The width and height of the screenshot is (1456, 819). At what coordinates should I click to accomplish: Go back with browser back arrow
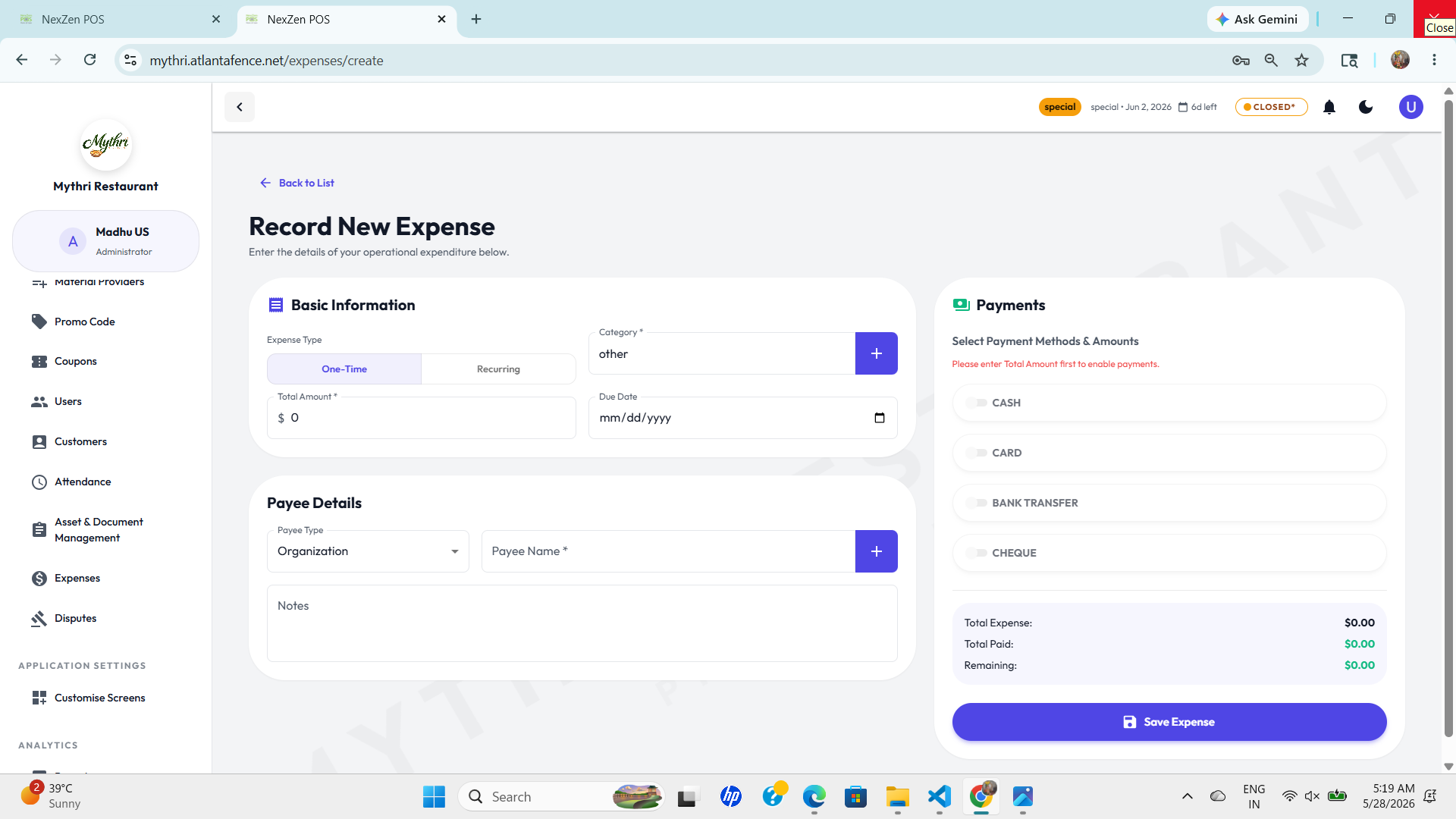22,60
